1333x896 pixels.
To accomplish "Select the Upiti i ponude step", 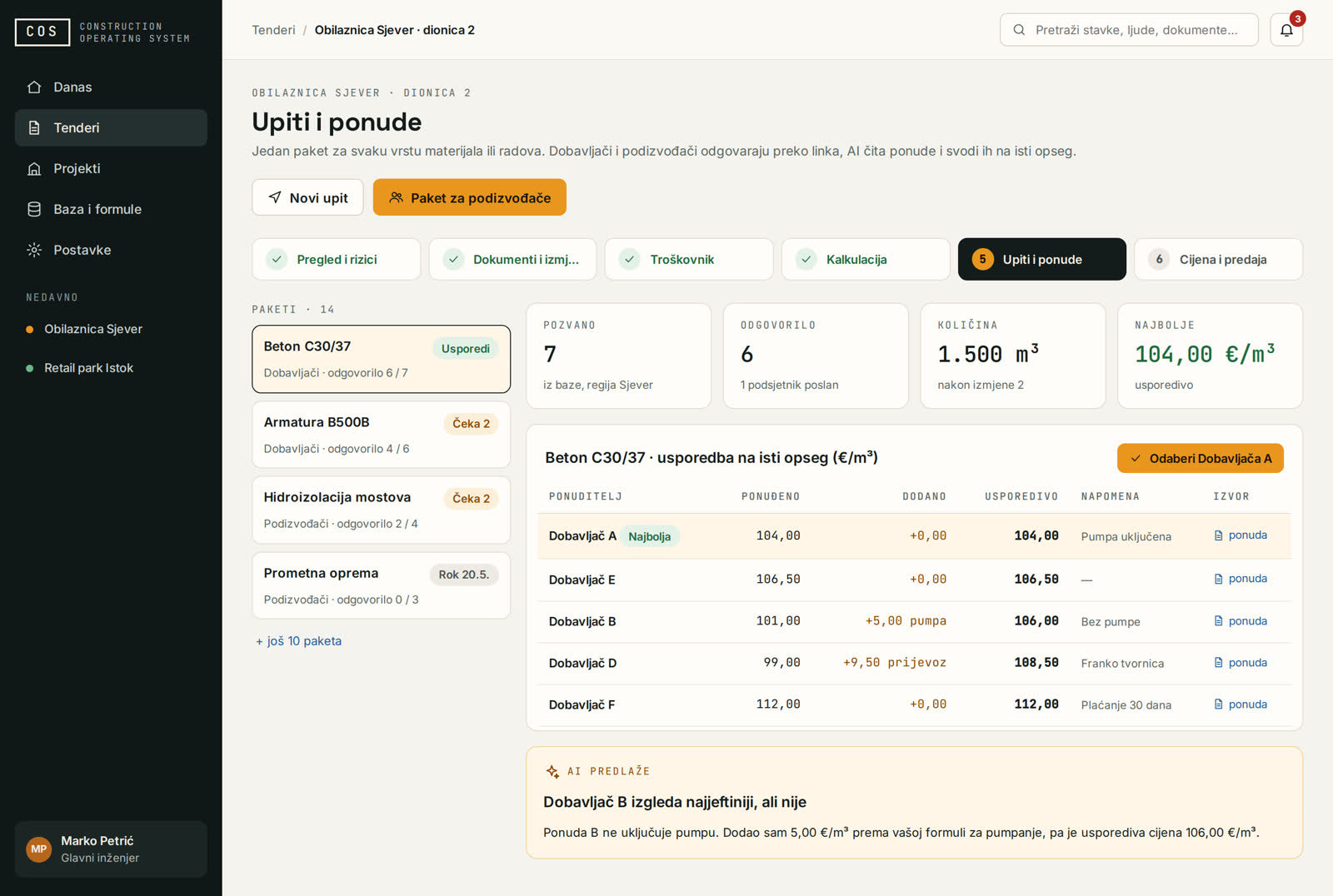I will 1042,259.
